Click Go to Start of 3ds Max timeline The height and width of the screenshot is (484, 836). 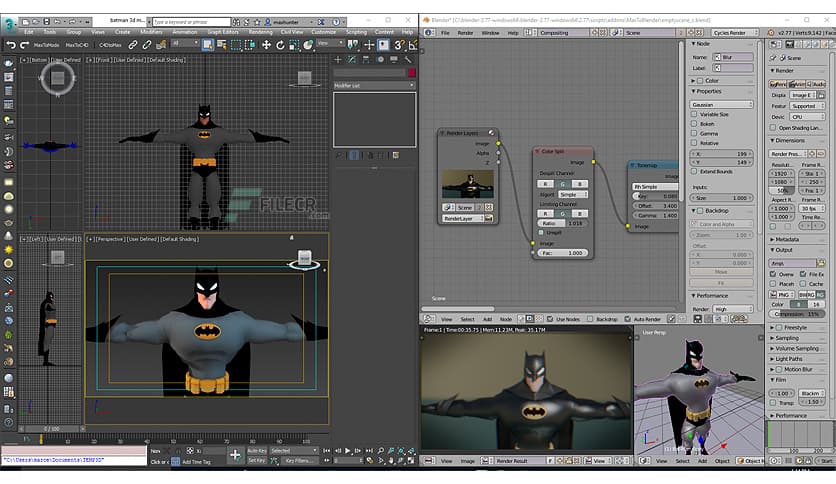click(x=327, y=451)
